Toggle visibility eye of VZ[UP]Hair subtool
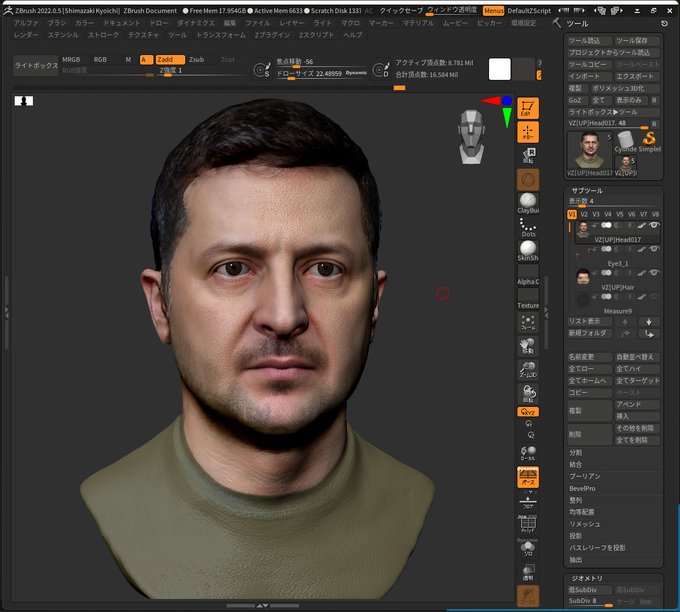 point(655,273)
